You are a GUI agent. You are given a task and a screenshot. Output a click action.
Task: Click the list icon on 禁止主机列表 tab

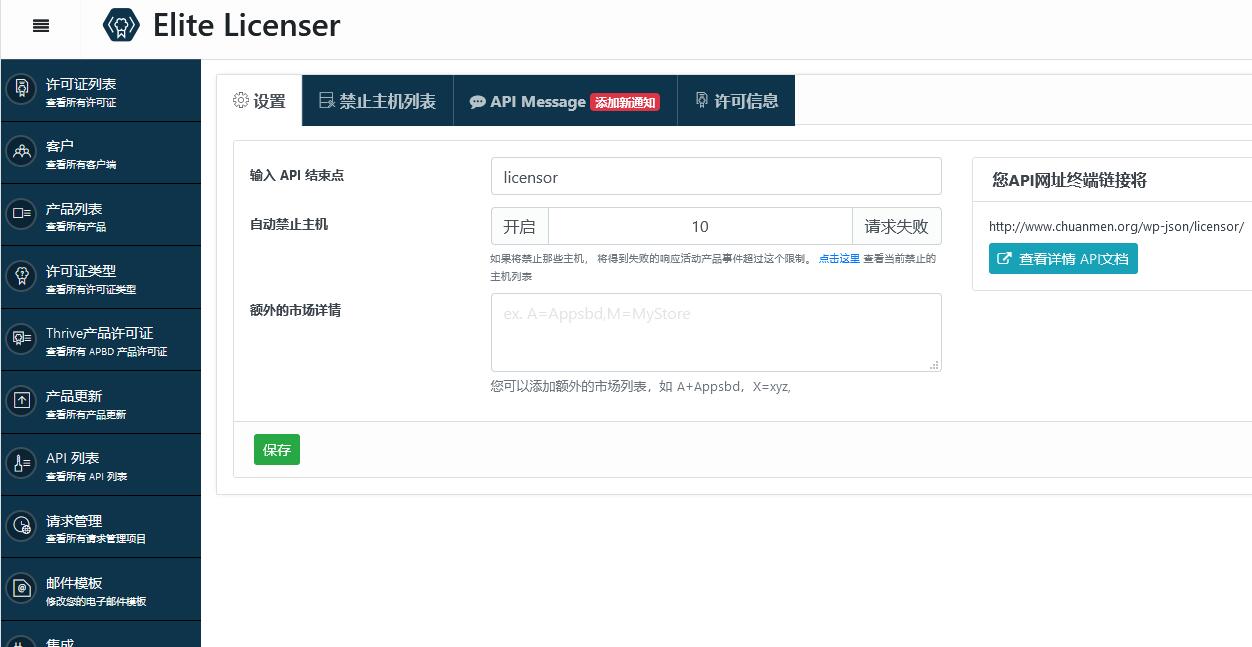(327, 100)
